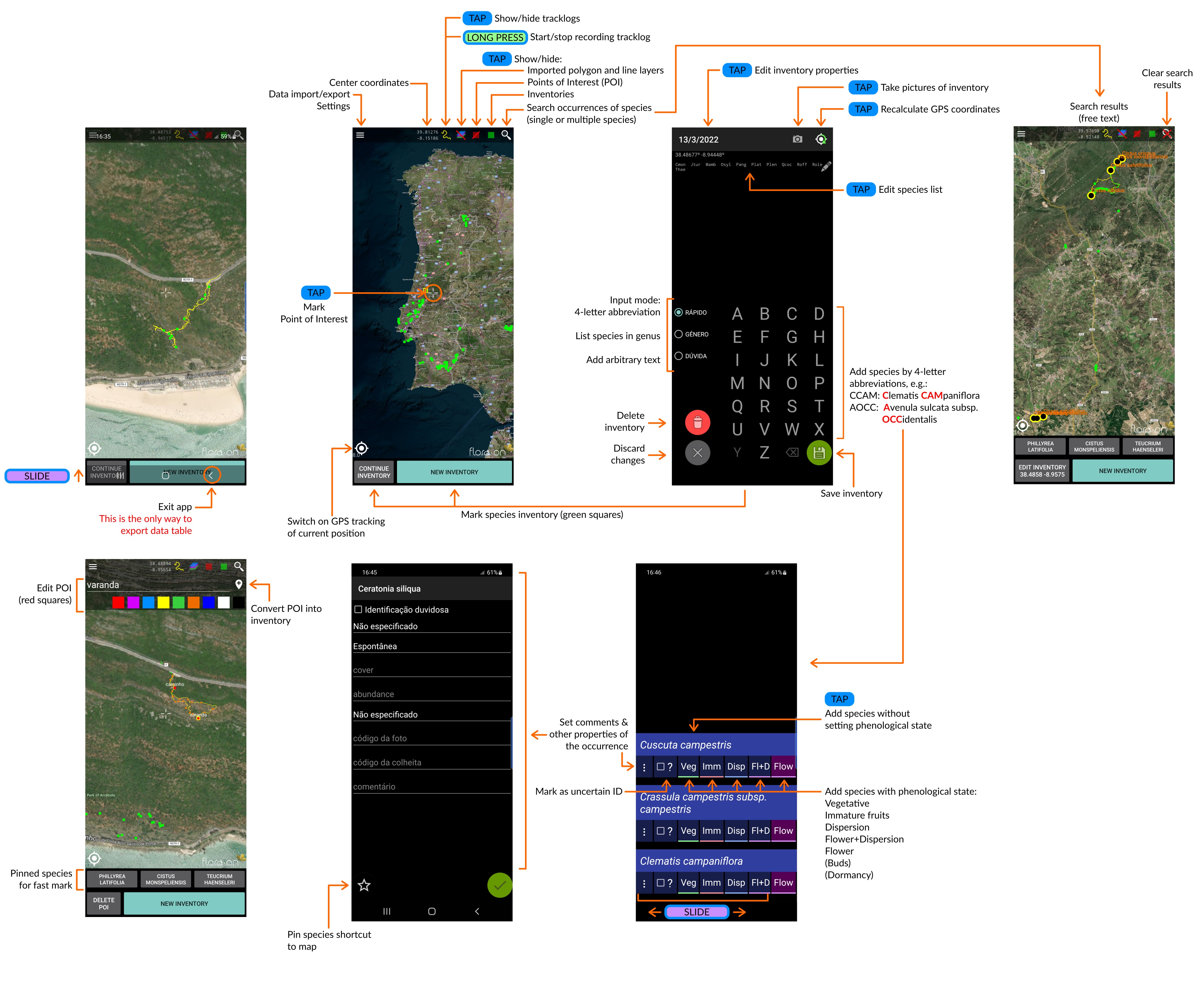Image resolution: width=1204 pixels, height=981 pixels.
Task: Select the DÚVIDA input mode radio button
Action: pos(678,356)
